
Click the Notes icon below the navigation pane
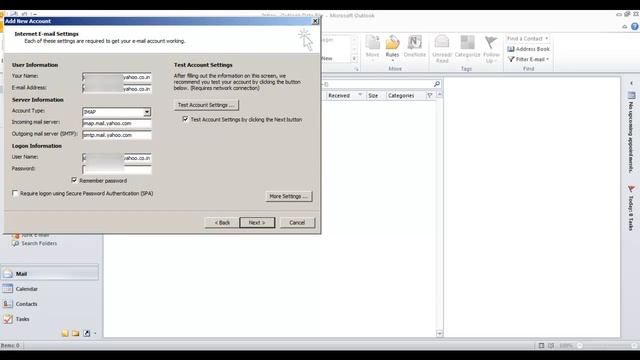(x=65, y=333)
